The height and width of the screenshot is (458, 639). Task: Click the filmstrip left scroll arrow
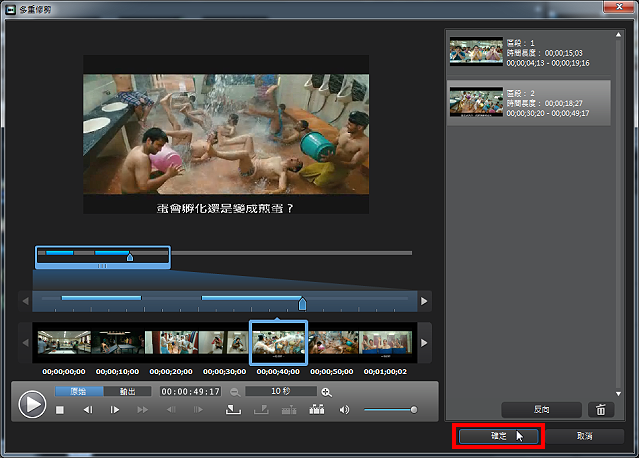(25, 343)
